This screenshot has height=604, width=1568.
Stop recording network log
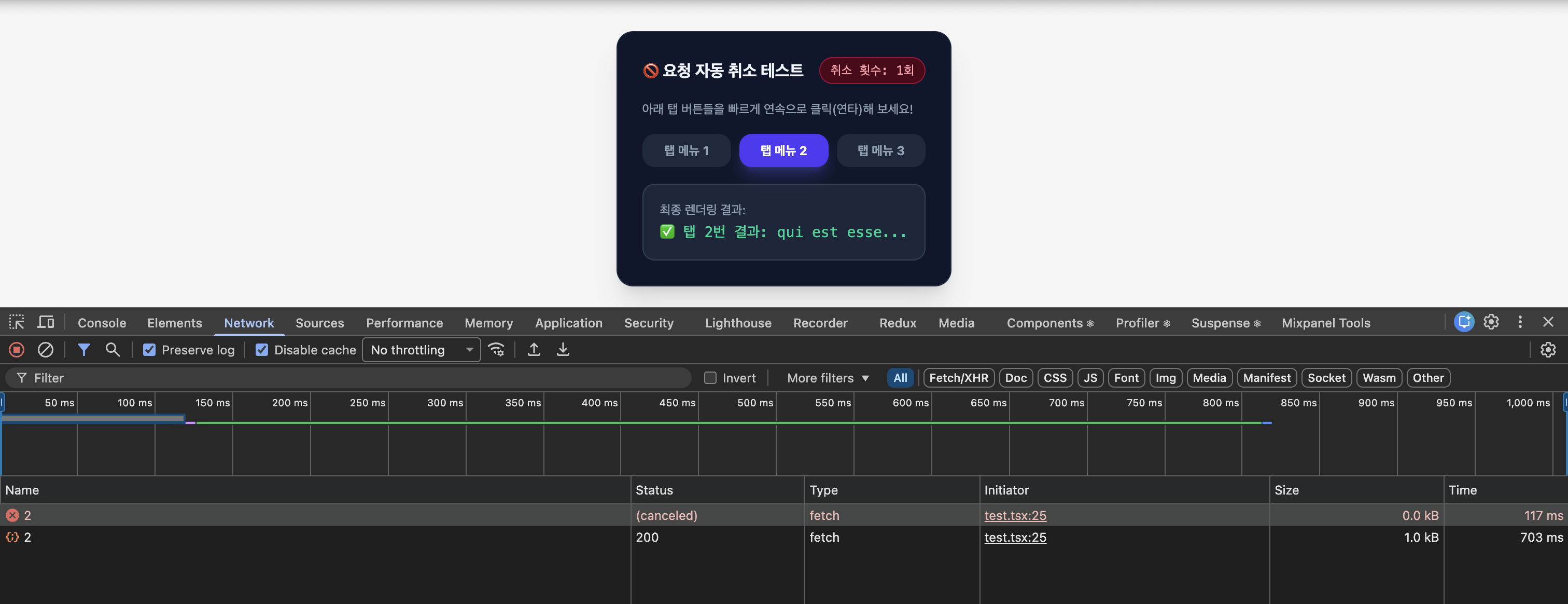pyautogui.click(x=17, y=350)
